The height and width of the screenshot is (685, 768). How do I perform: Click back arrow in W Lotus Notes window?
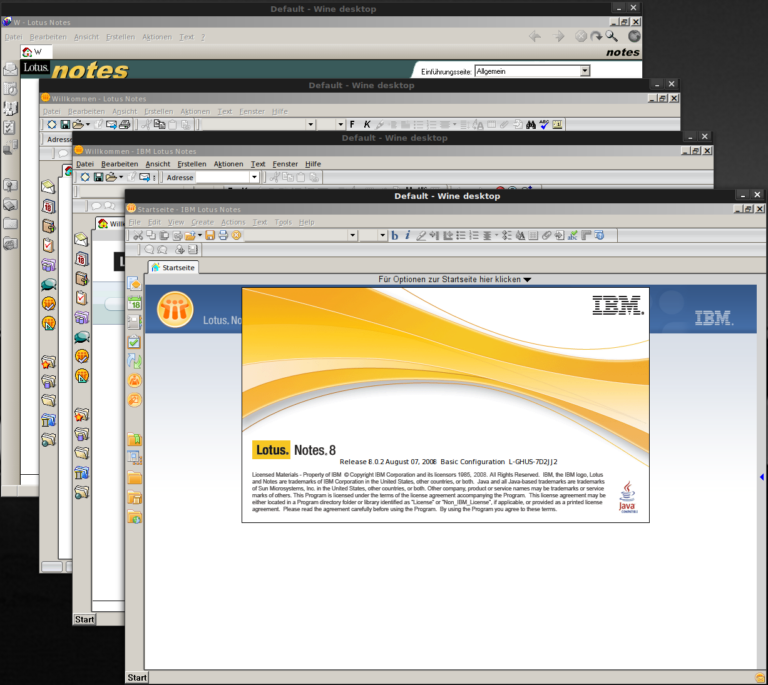pyautogui.click(x=535, y=36)
